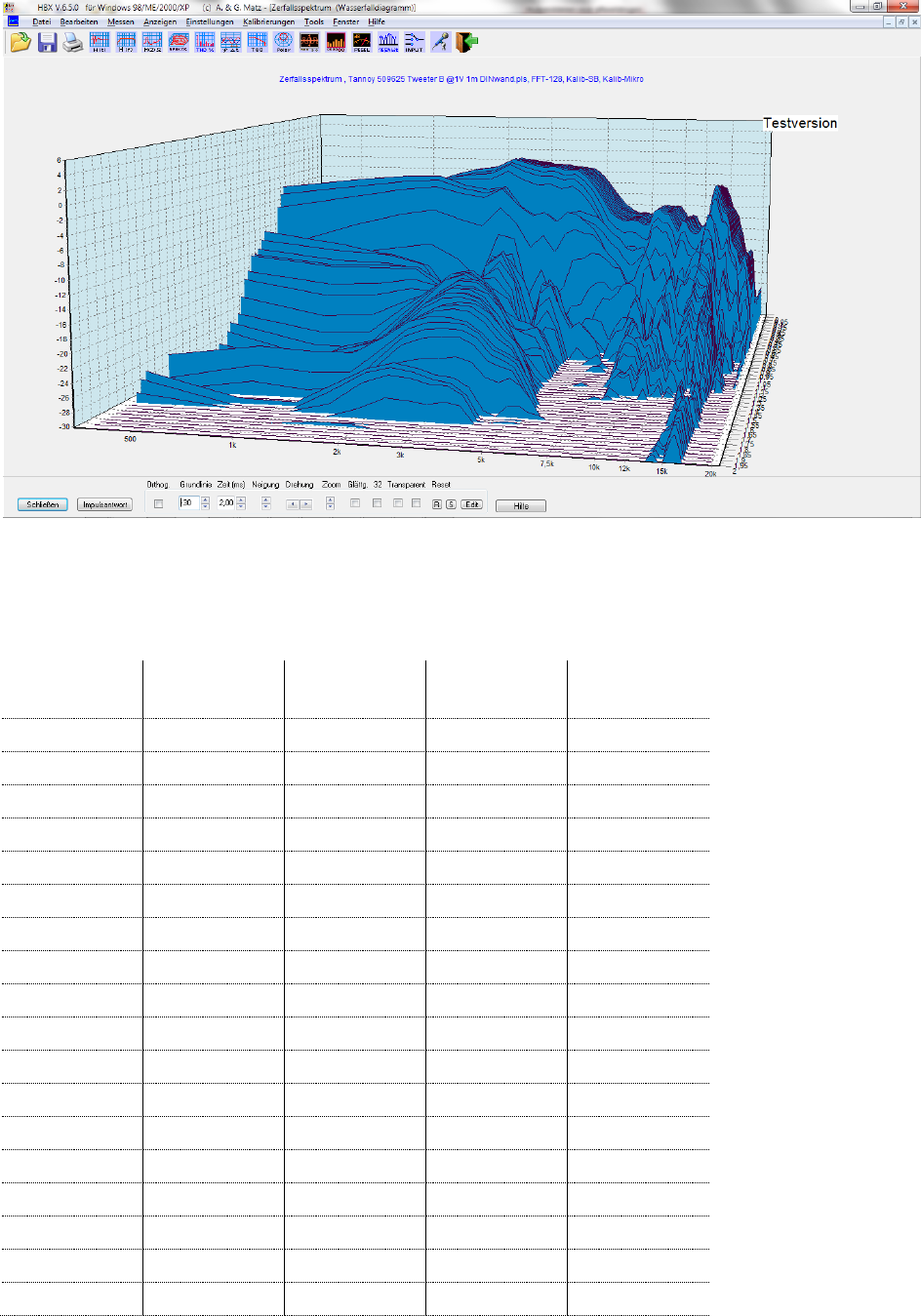Click the Zoom spinner control
This screenshot has height=1316, width=921.
coord(330,503)
